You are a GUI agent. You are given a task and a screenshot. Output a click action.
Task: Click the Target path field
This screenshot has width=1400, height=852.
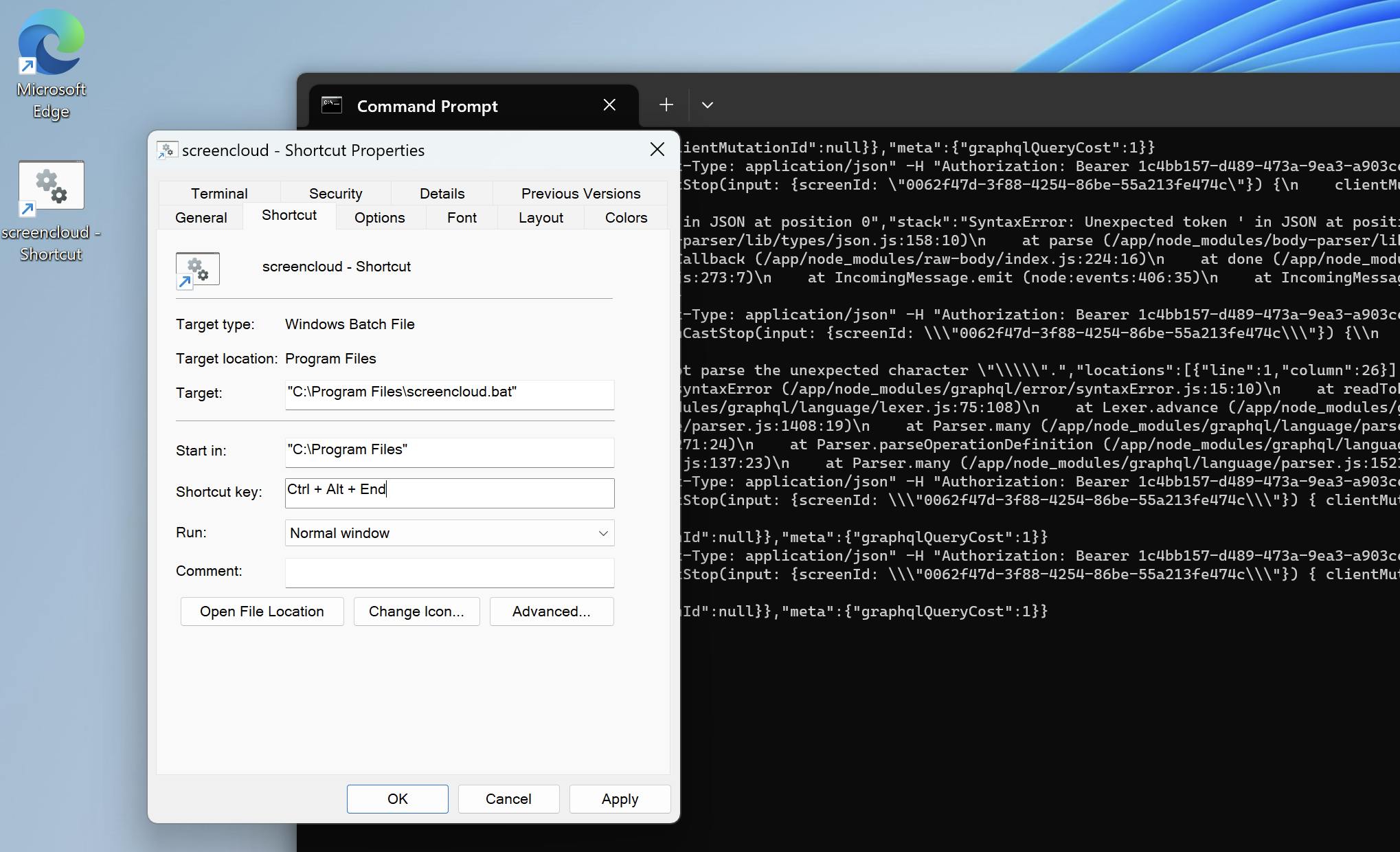449,394
